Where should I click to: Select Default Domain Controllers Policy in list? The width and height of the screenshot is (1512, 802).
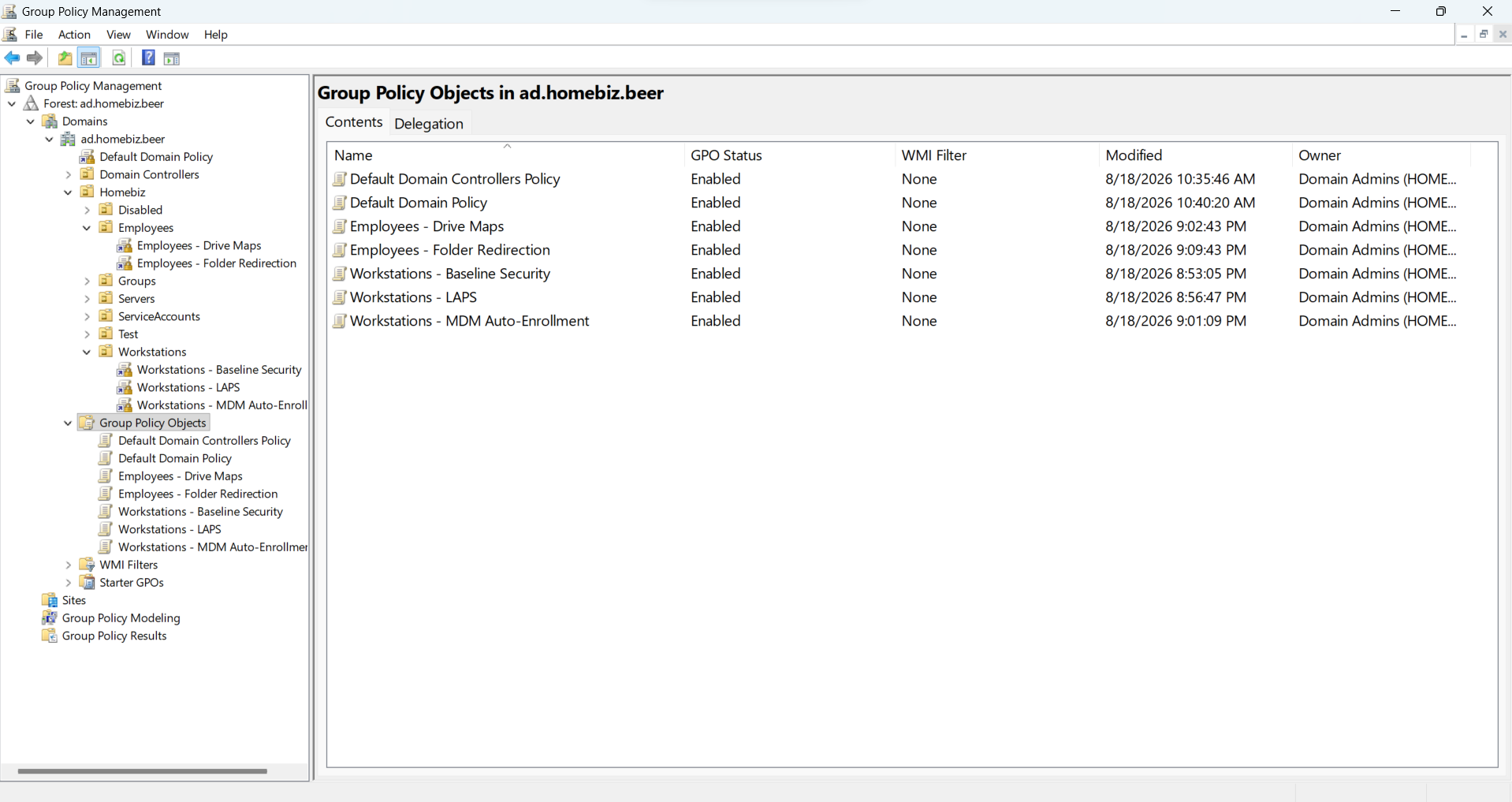click(455, 179)
